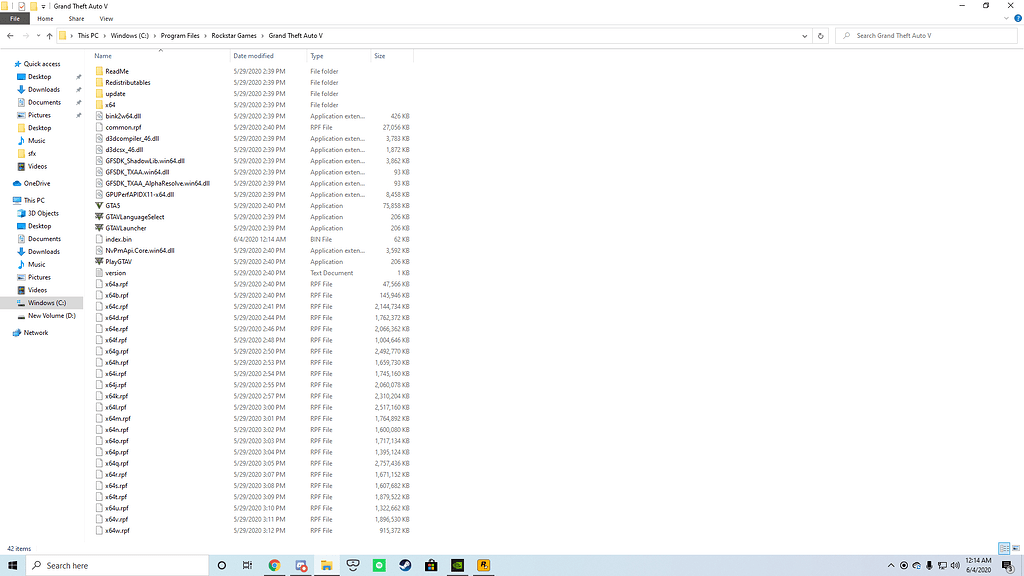The image size is (1024, 576).
Task: Switch to the Share ribbon tab
Action: (75, 18)
